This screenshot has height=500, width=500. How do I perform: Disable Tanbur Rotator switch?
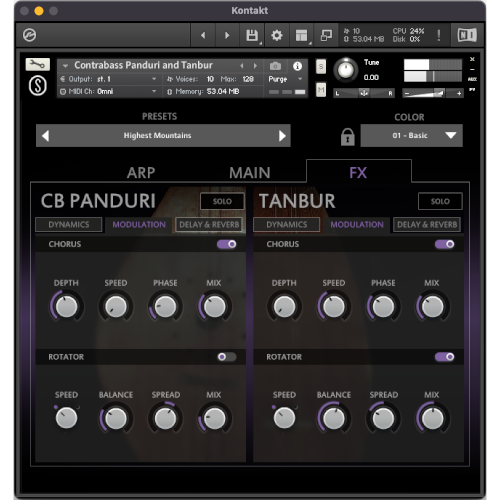[445, 357]
